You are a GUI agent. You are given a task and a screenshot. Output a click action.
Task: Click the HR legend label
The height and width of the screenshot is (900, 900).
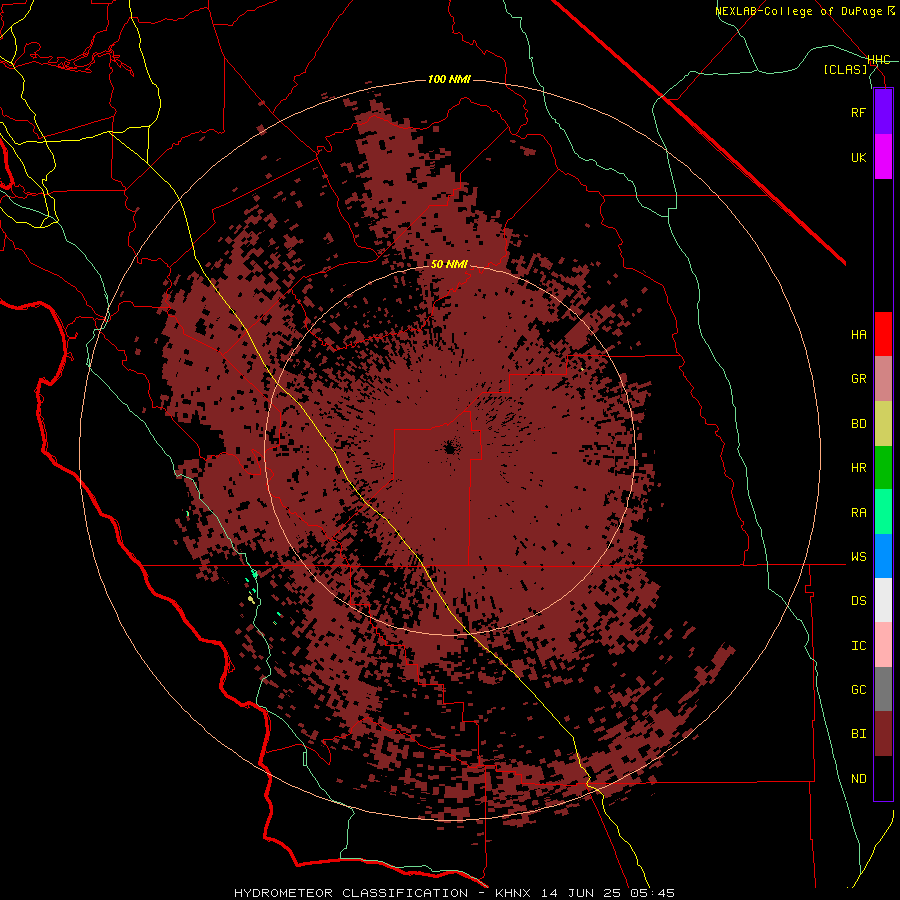pos(858,468)
